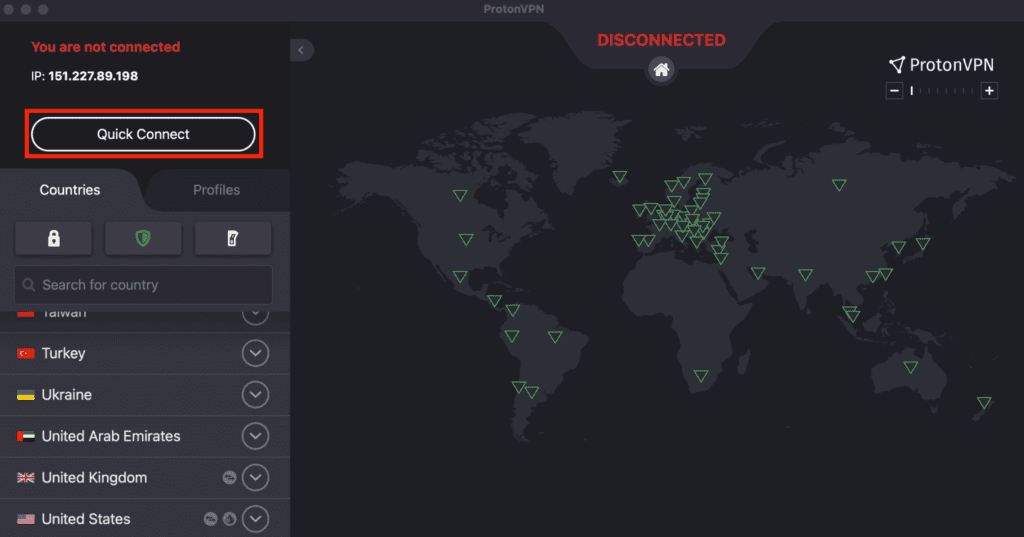Click the Mexico server marker on map

(460, 276)
